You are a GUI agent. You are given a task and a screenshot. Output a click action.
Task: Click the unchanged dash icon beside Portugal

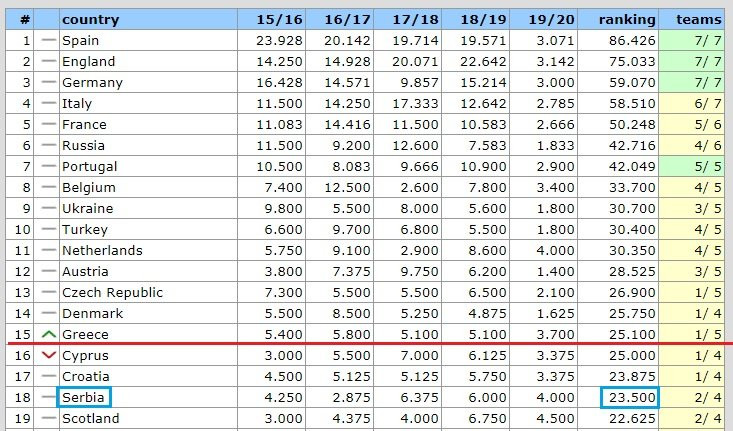tap(49, 166)
